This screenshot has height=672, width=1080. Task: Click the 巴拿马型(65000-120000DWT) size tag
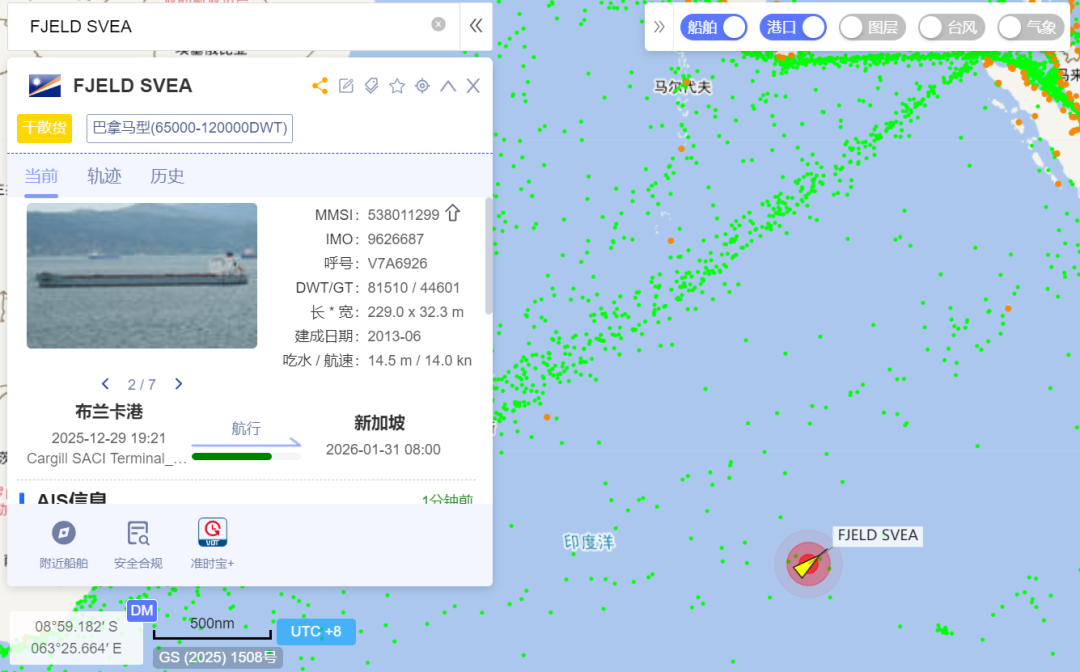(x=189, y=128)
